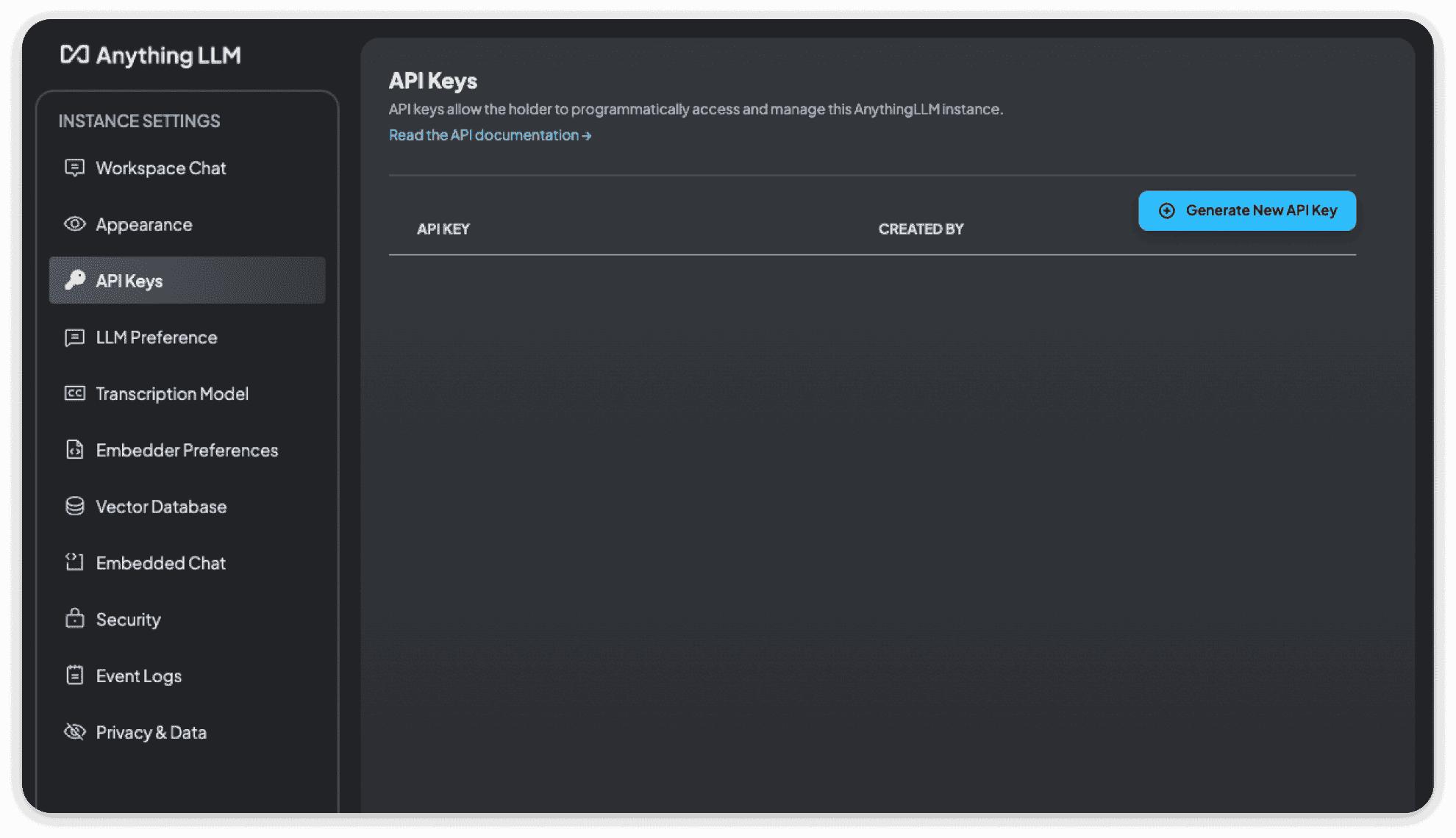Image resolution: width=1456 pixels, height=838 pixels.
Task: Click the Privacy & Data crossed-eye icon
Action: (74, 732)
